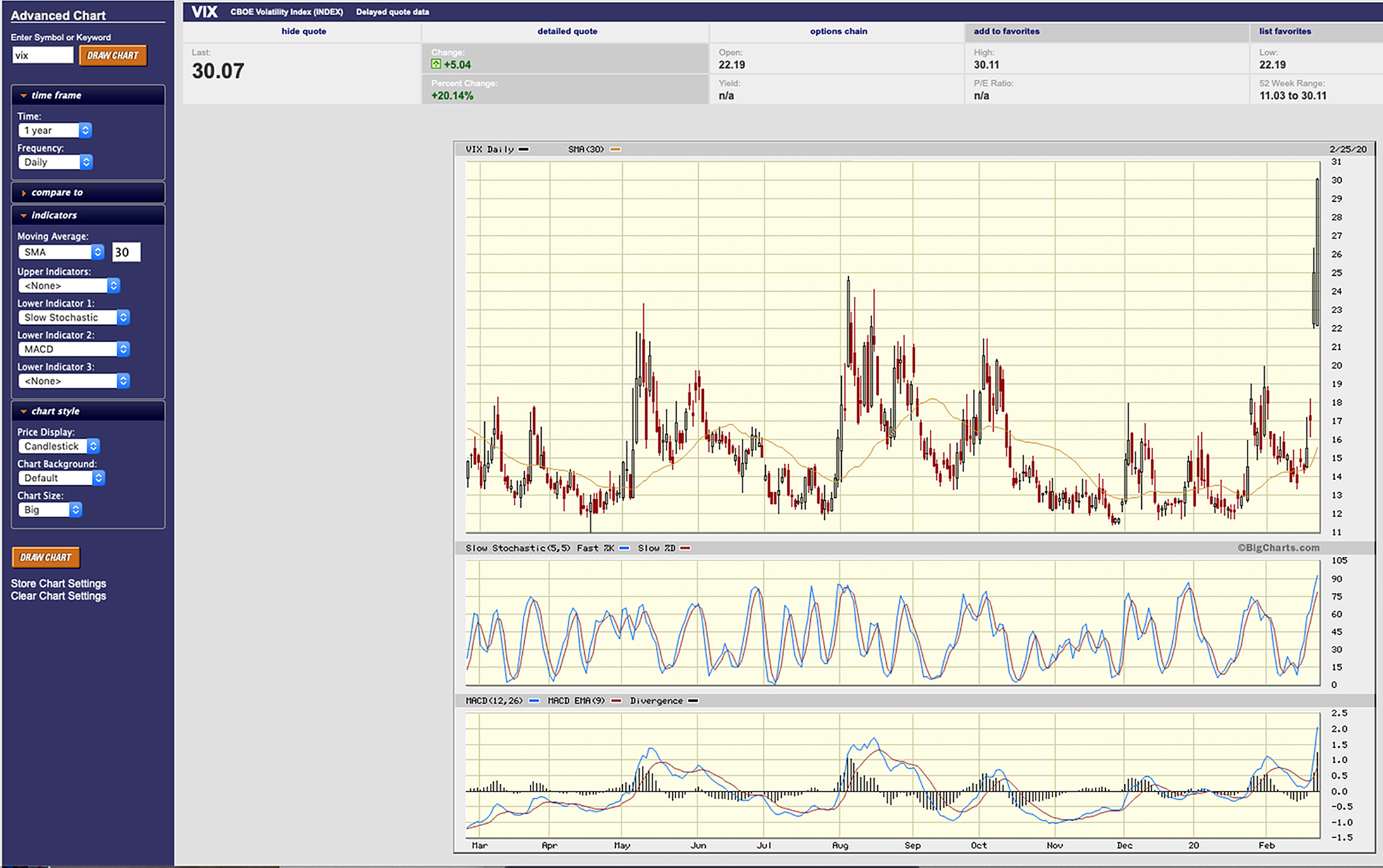
Task: Click the VIX Daily black legend marker
Action: point(523,149)
